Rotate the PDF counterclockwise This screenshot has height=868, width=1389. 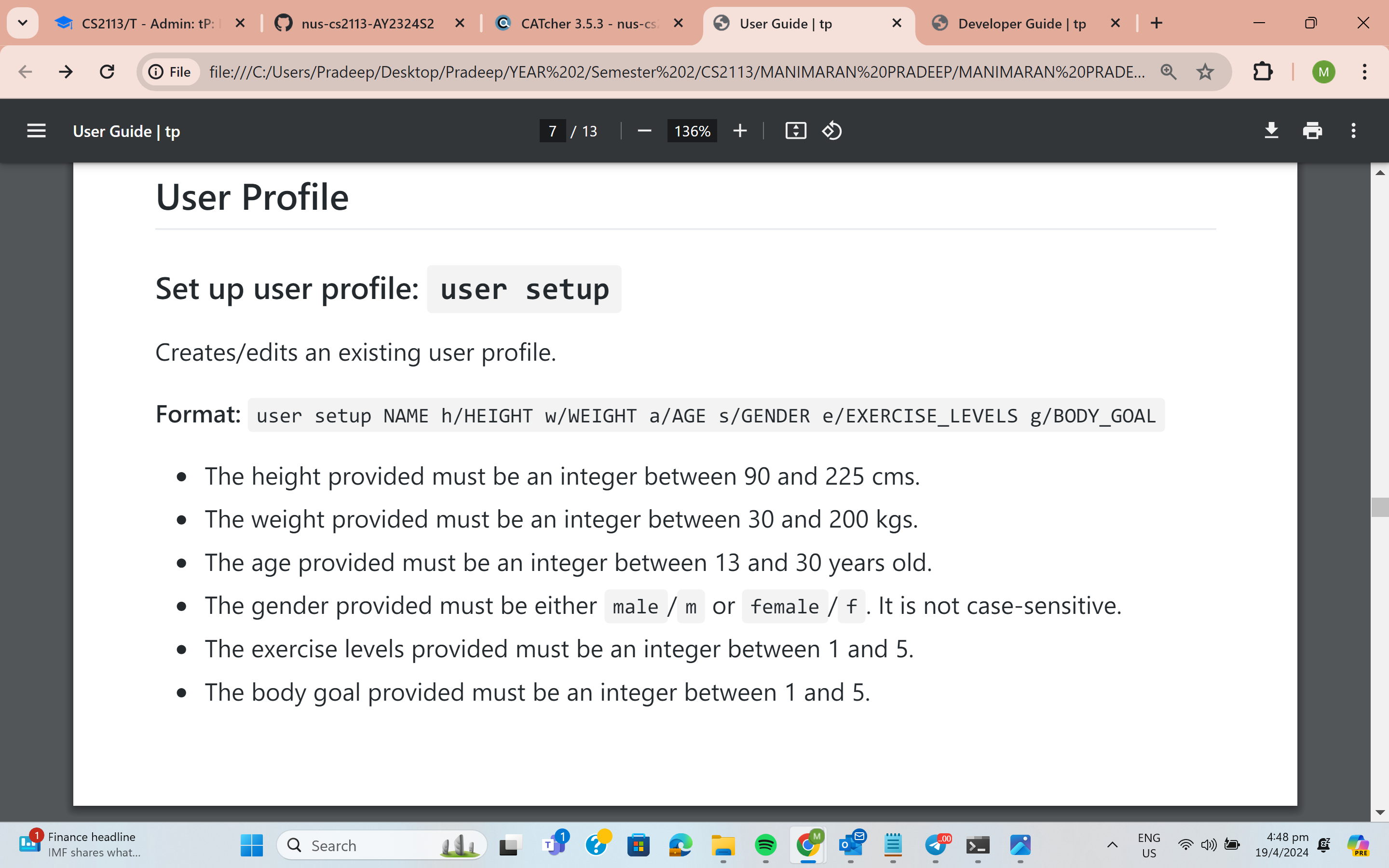tap(831, 131)
